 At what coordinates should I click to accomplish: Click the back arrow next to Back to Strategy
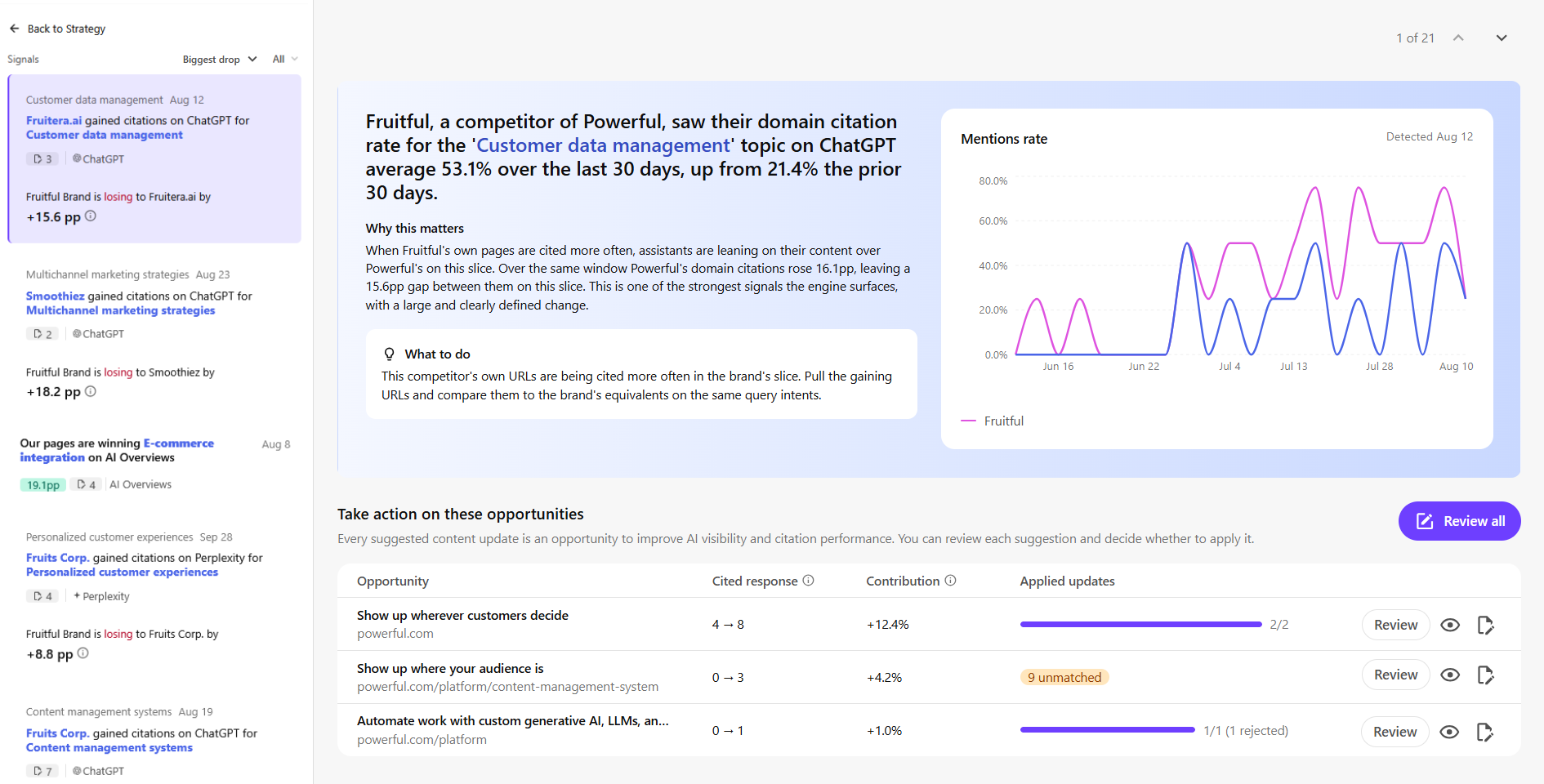(14, 29)
